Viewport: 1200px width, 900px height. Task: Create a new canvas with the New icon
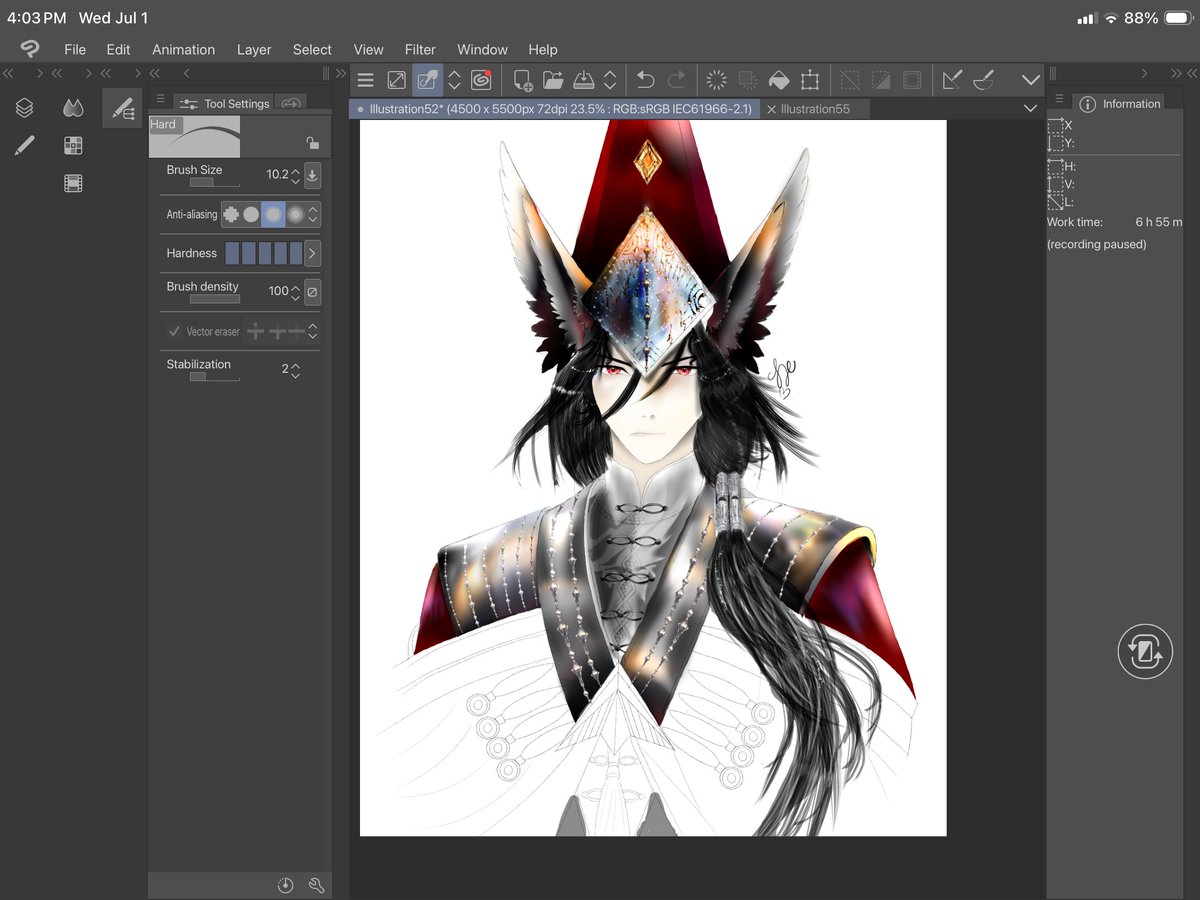coord(522,80)
